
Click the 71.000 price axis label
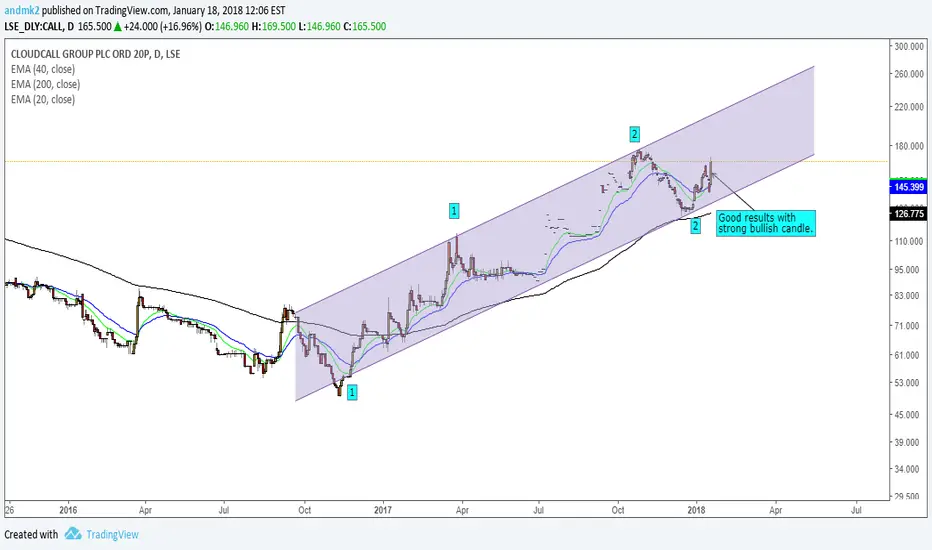908,326
